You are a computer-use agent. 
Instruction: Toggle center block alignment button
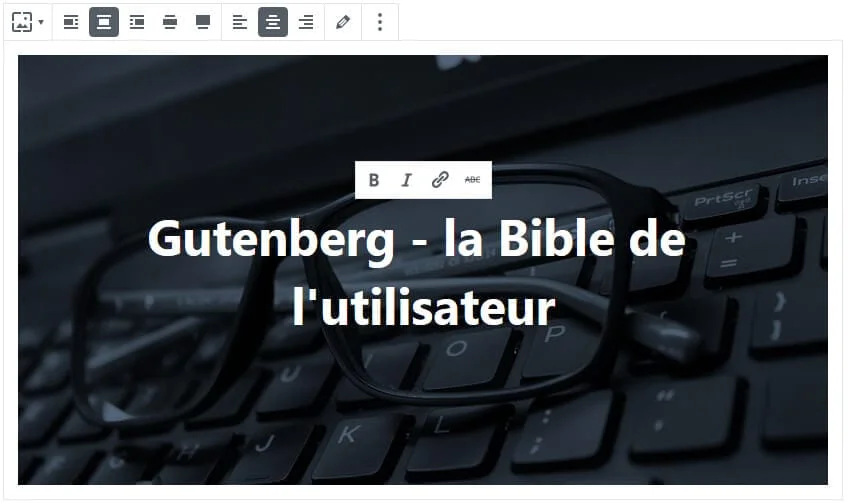tap(104, 22)
